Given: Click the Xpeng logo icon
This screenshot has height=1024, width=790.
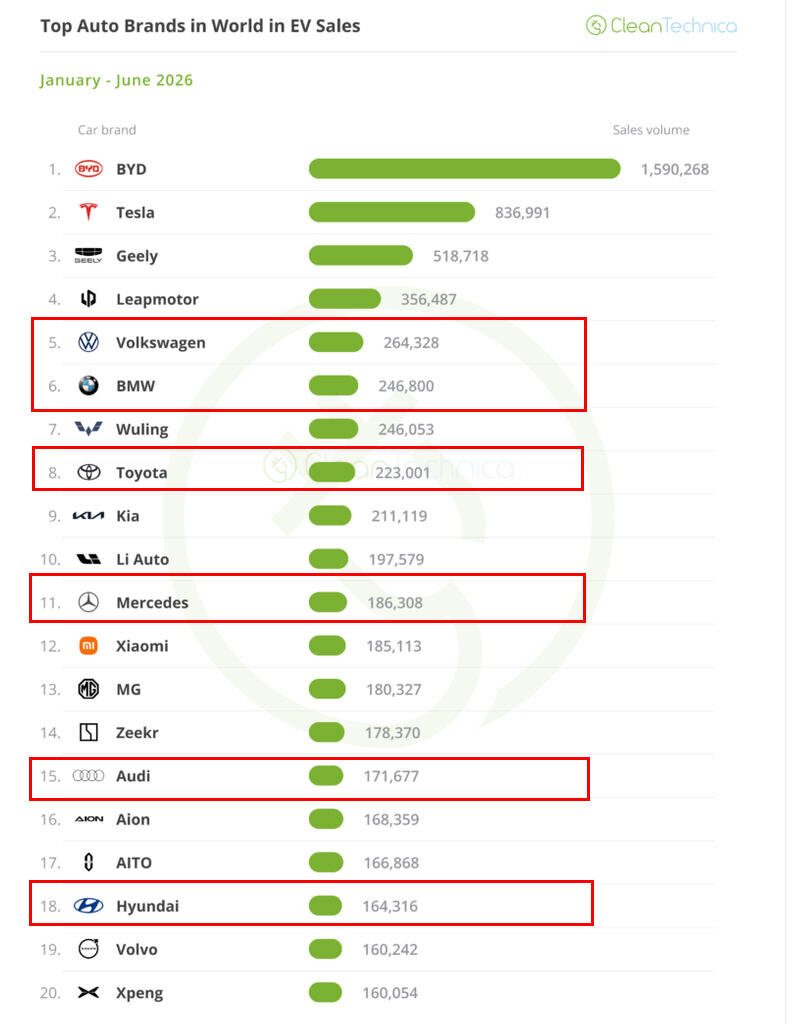Looking at the screenshot, I should click(88, 993).
